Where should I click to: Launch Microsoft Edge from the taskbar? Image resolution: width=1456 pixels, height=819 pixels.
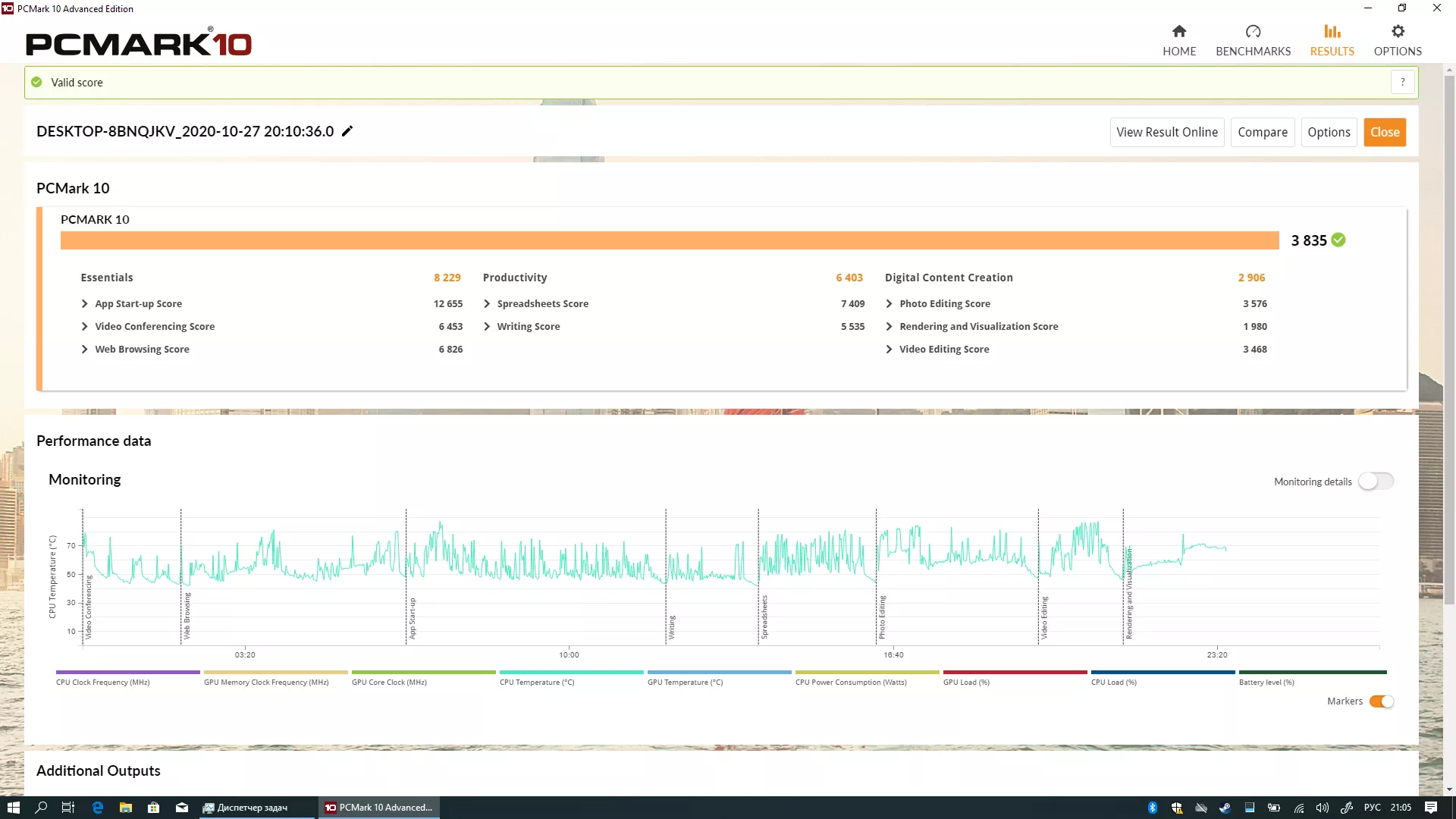tap(97, 808)
